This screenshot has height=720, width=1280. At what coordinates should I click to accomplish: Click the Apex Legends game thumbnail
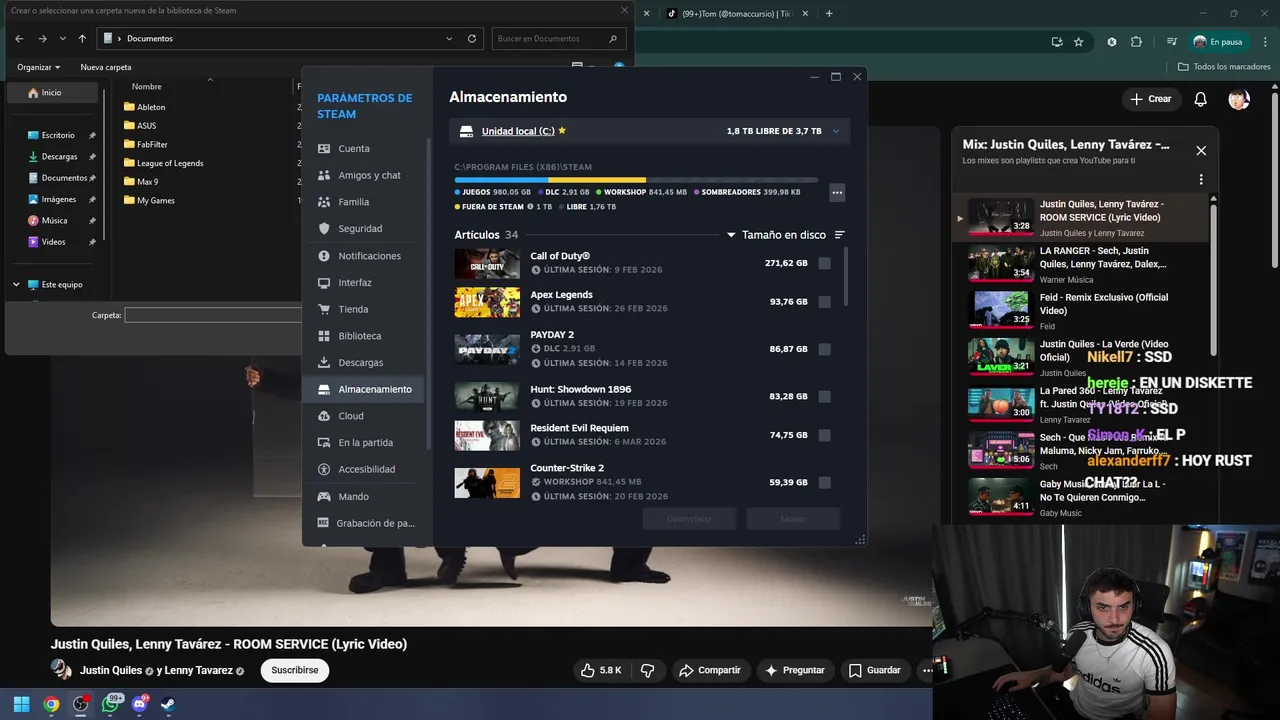coord(487,302)
